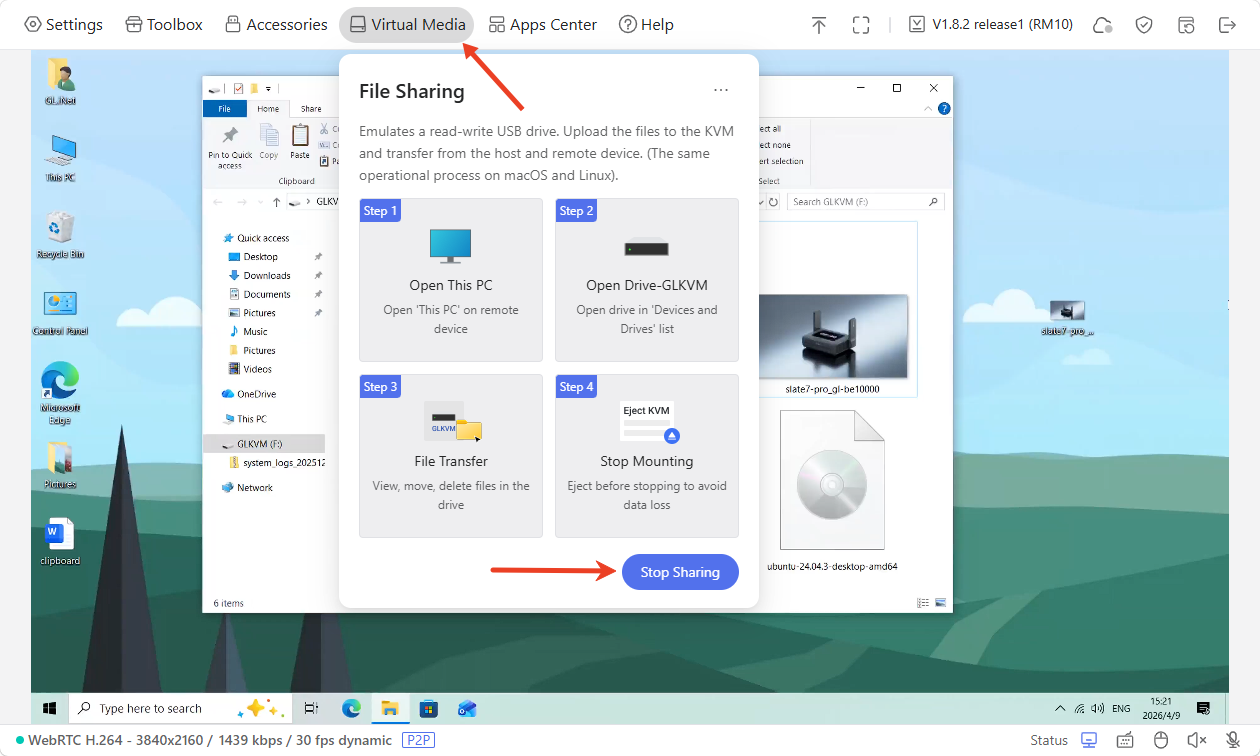Click the mouse icon in status bar
Screen dimensions: 1260x756
click(x=1161, y=740)
